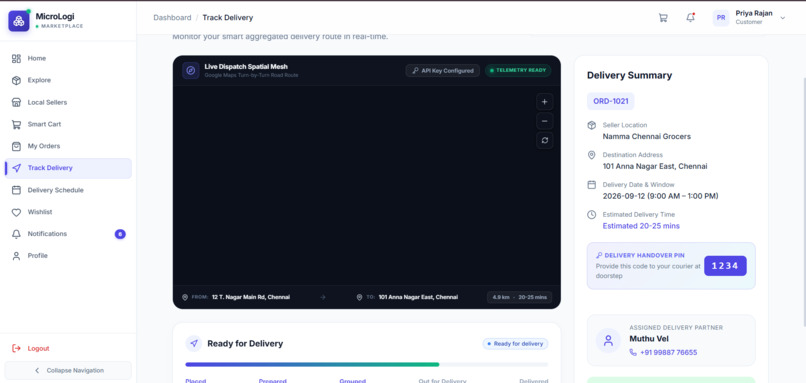Viewport: 806px width, 383px height.
Task: Click Namma Chennai Grocers seller name
Action: click(x=647, y=137)
